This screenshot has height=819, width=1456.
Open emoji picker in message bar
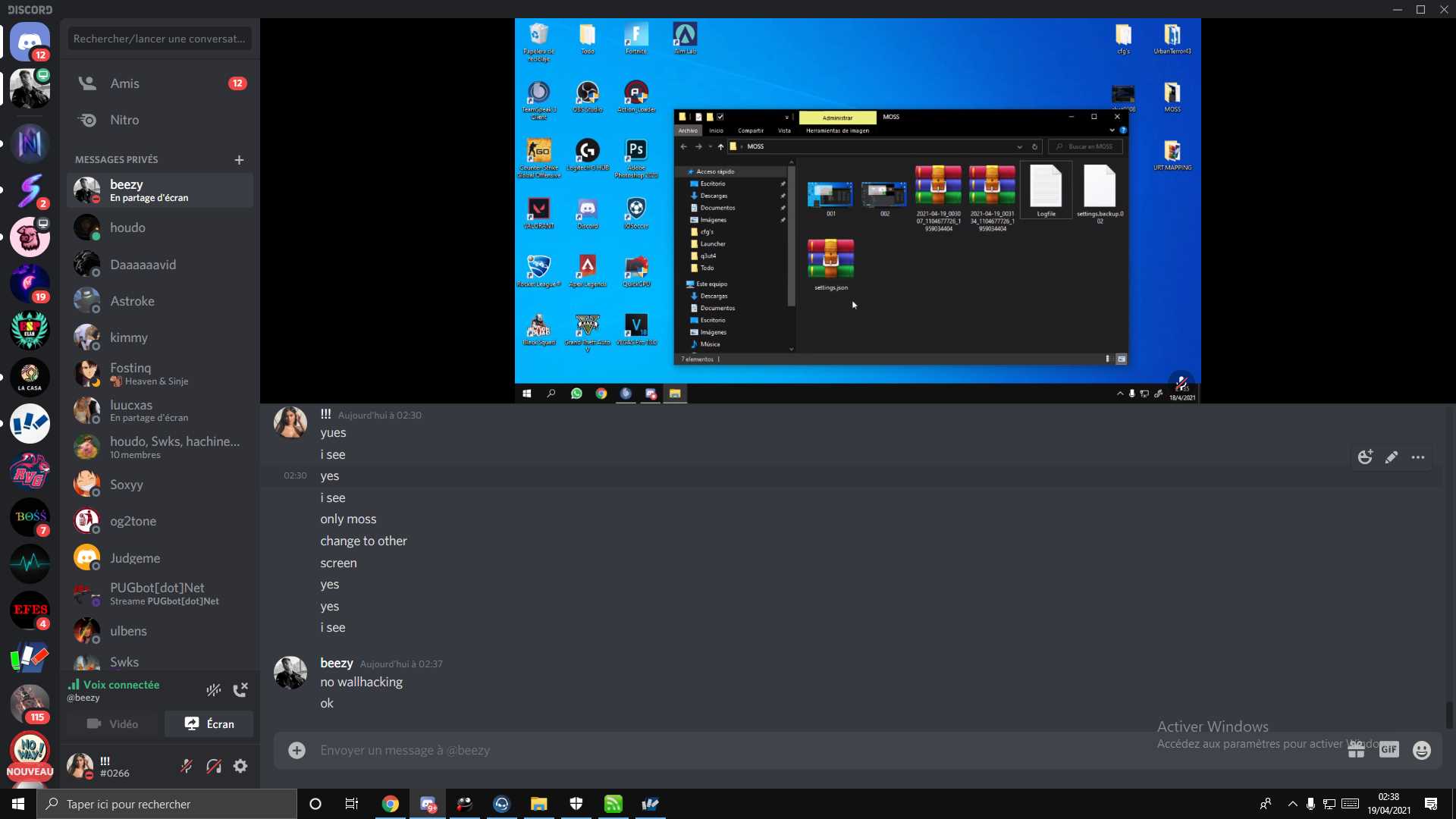[1422, 750]
